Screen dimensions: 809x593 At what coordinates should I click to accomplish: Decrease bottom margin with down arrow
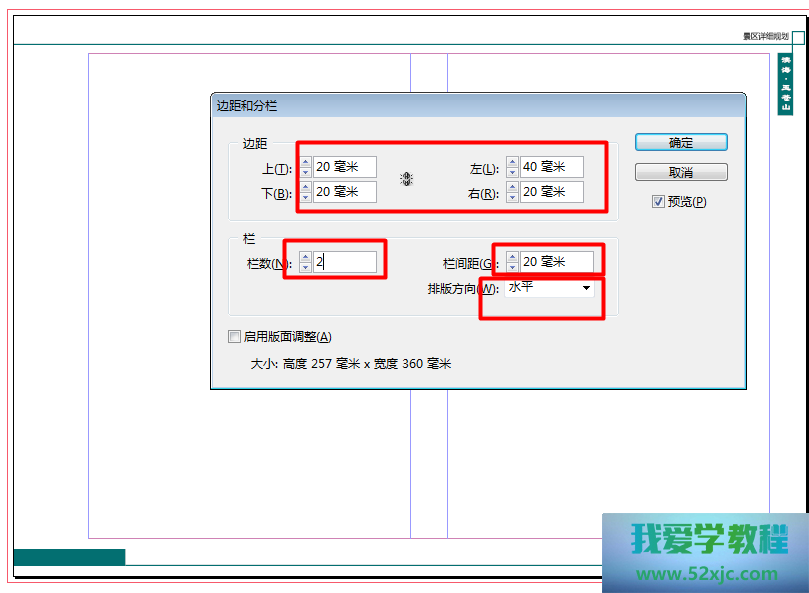click(x=305, y=197)
